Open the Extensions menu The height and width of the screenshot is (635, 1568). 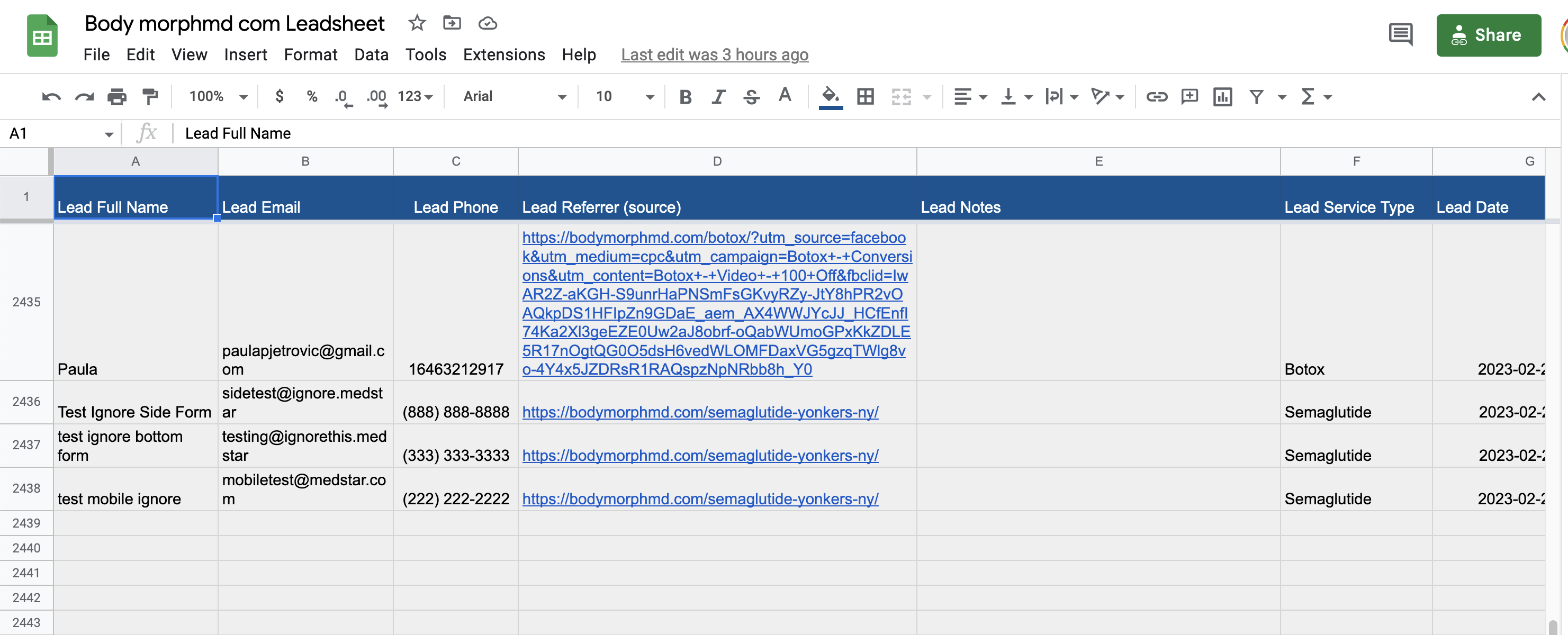pyautogui.click(x=503, y=55)
